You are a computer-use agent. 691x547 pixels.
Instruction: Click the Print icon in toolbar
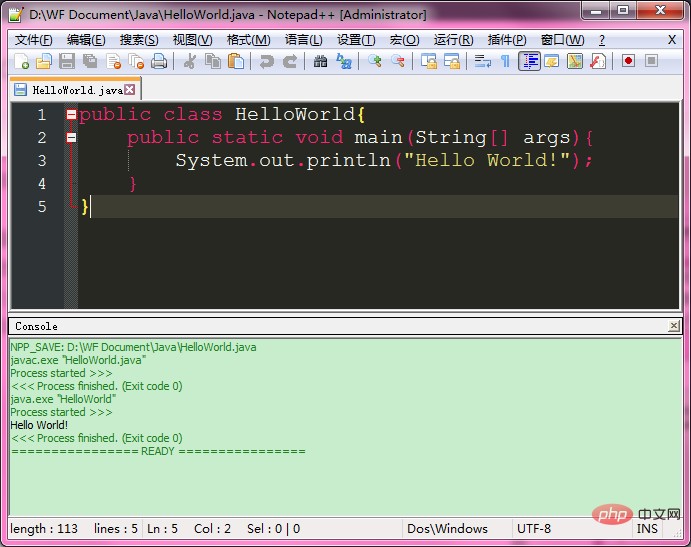[x=159, y=62]
